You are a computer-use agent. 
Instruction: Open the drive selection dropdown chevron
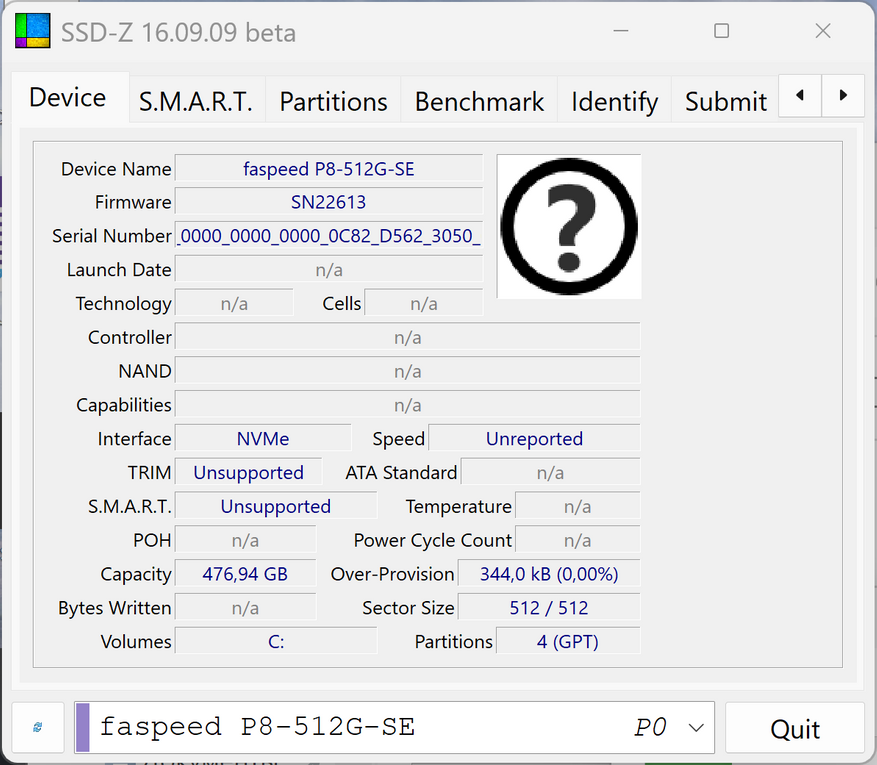(696, 728)
